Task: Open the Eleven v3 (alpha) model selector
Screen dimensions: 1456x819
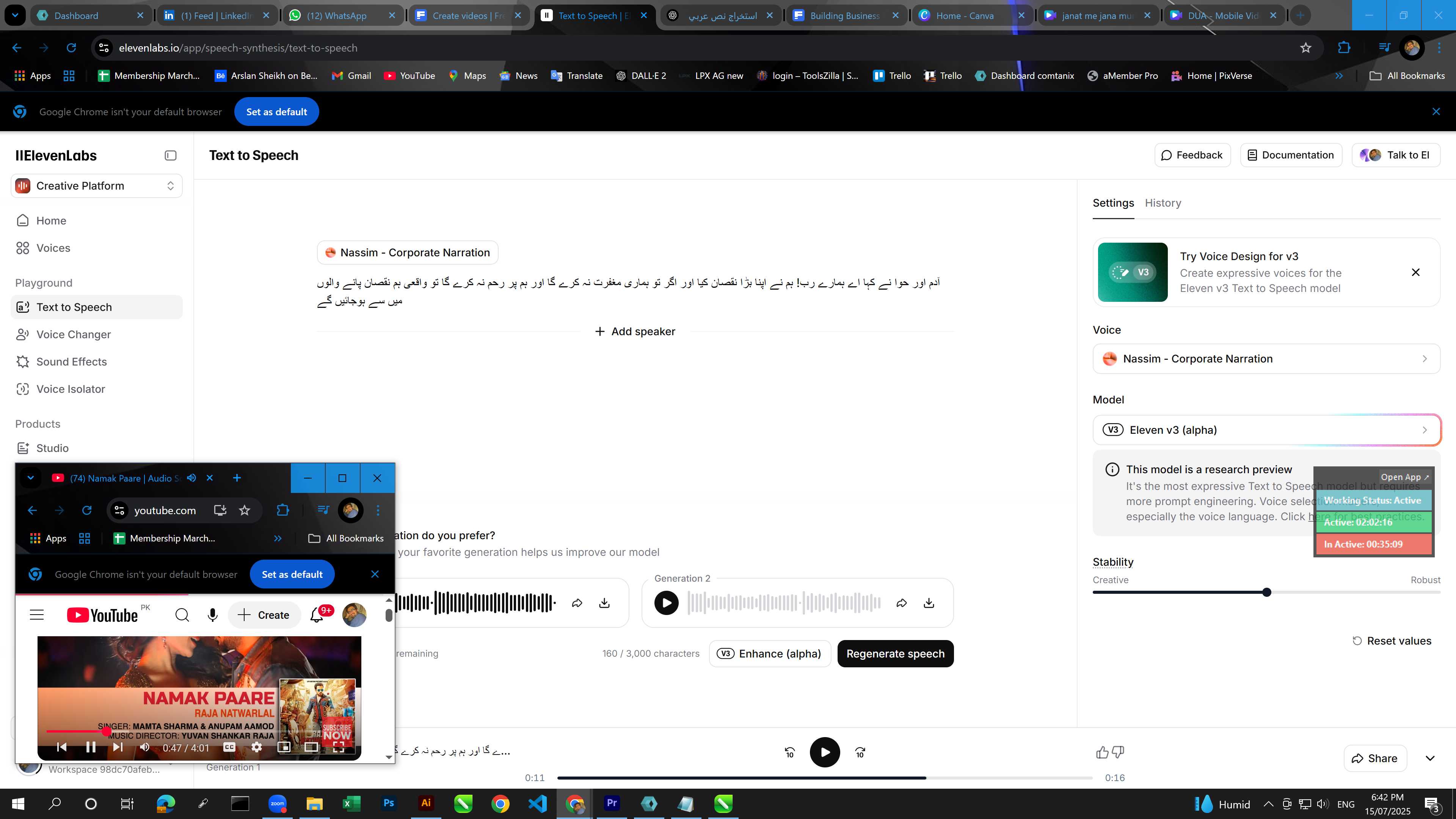Action: (1266, 430)
